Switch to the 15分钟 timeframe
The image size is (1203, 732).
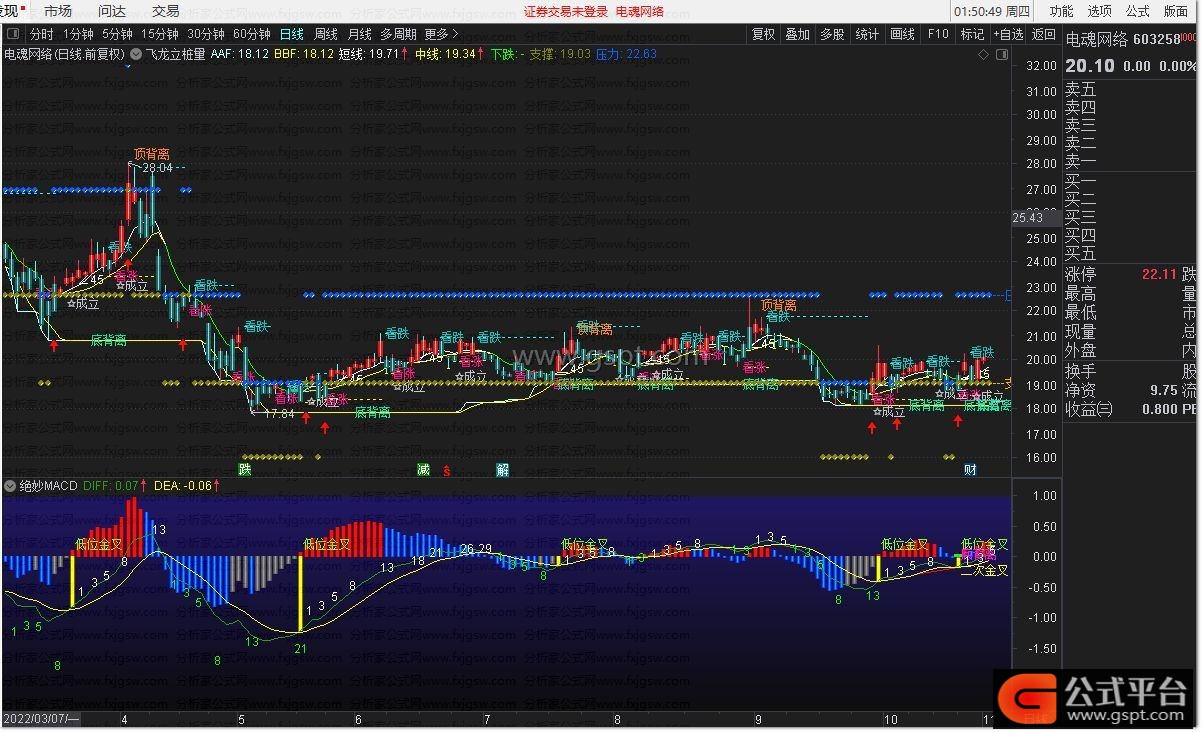pos(159,34)
